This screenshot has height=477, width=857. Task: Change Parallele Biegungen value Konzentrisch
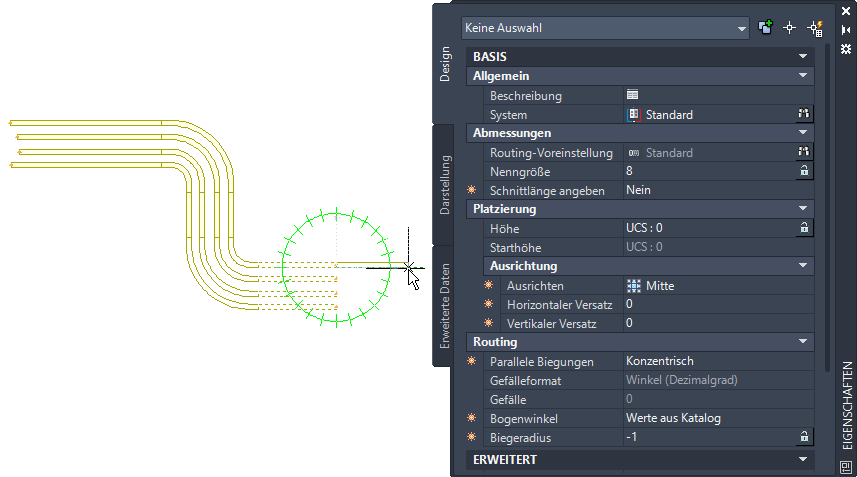click(x=718, y=361)
